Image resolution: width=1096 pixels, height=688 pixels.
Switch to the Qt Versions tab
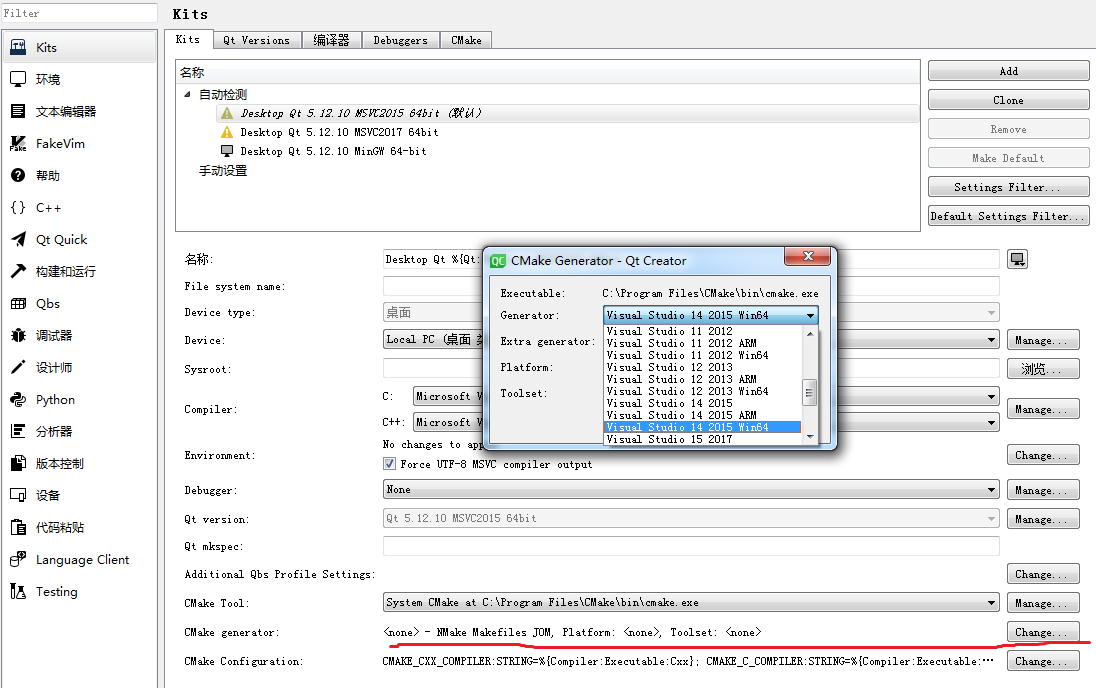(x=257, y=41)
